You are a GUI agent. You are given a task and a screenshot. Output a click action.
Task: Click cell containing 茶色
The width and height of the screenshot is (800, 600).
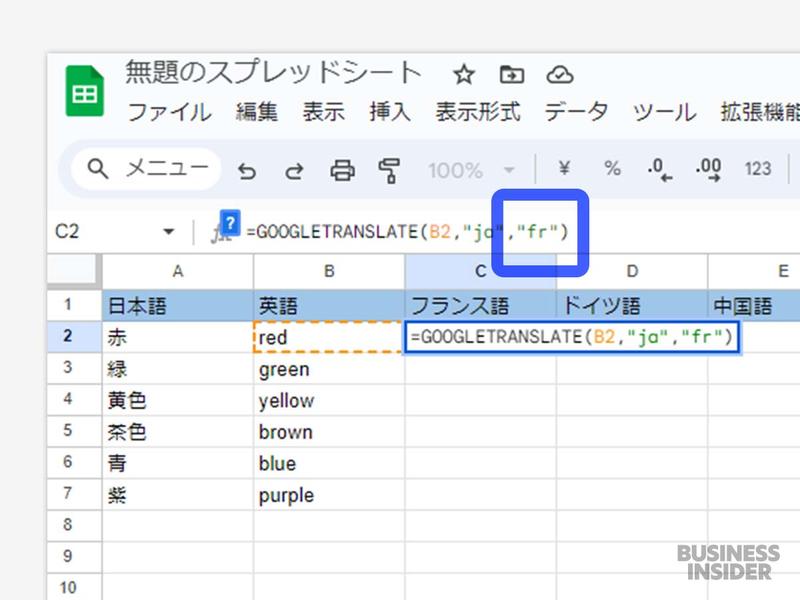click(x=178, y=432)
